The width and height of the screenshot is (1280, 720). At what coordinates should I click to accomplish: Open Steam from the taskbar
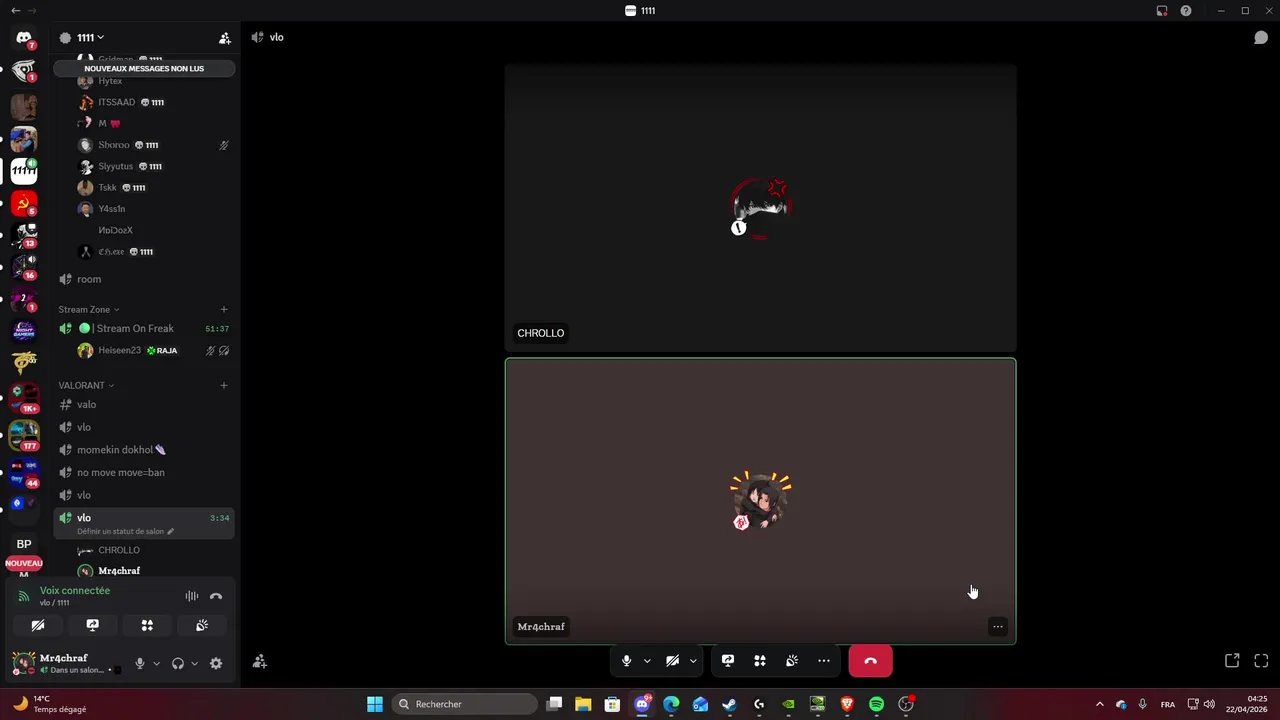click(730, 704)
